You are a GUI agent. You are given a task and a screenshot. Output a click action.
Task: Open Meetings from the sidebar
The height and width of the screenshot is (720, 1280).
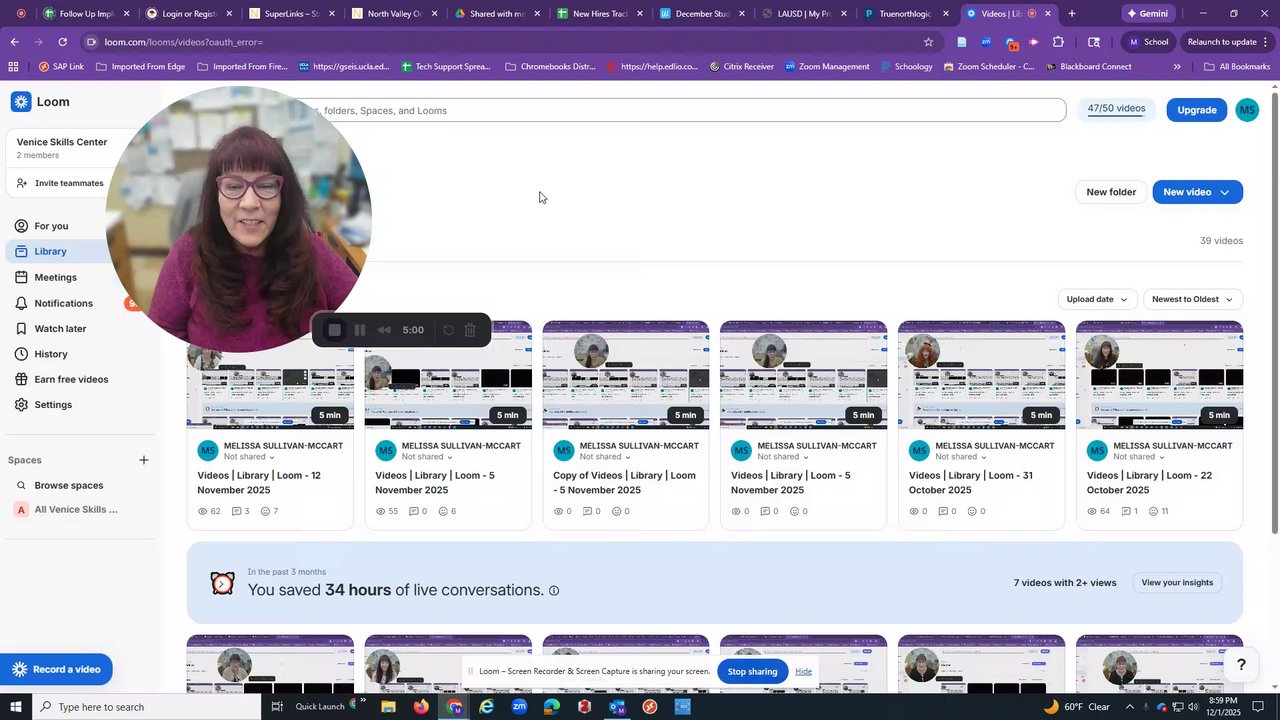click(x=55, y=277)
